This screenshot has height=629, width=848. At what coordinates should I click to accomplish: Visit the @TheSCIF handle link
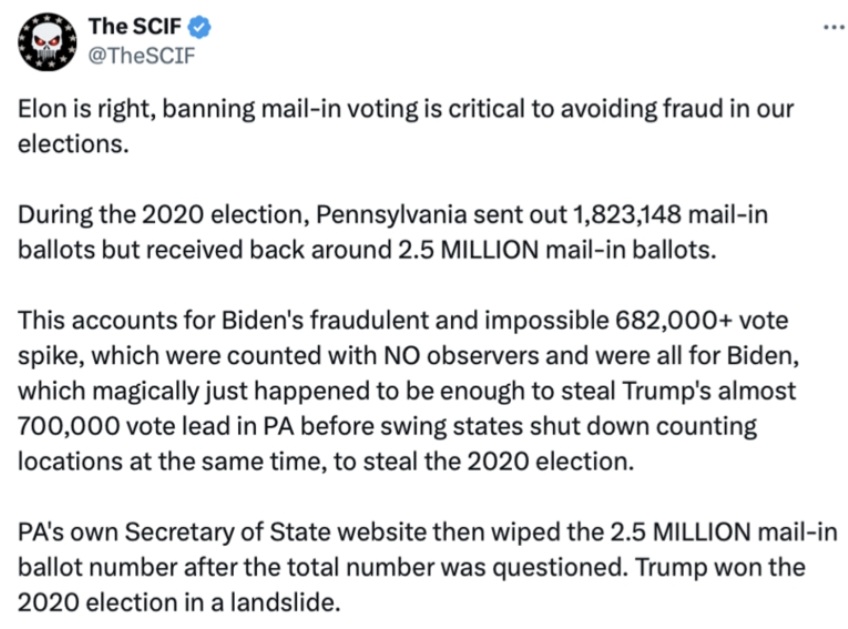(141, 56)
